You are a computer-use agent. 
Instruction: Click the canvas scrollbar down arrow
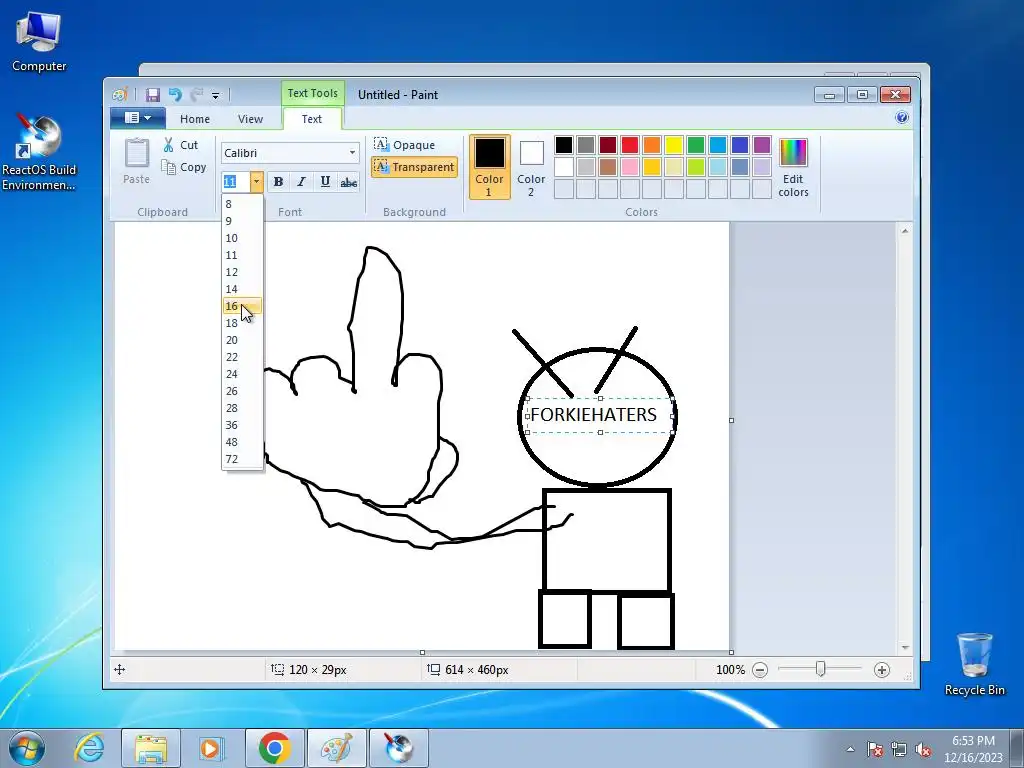click(x=905, y=647)
